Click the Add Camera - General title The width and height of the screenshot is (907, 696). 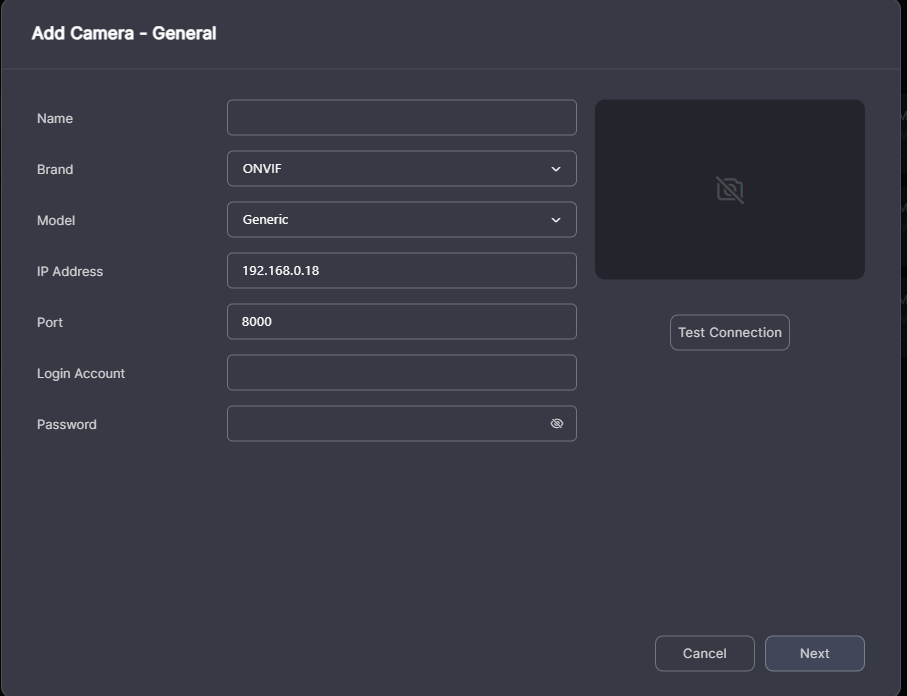tap(124, 33)
